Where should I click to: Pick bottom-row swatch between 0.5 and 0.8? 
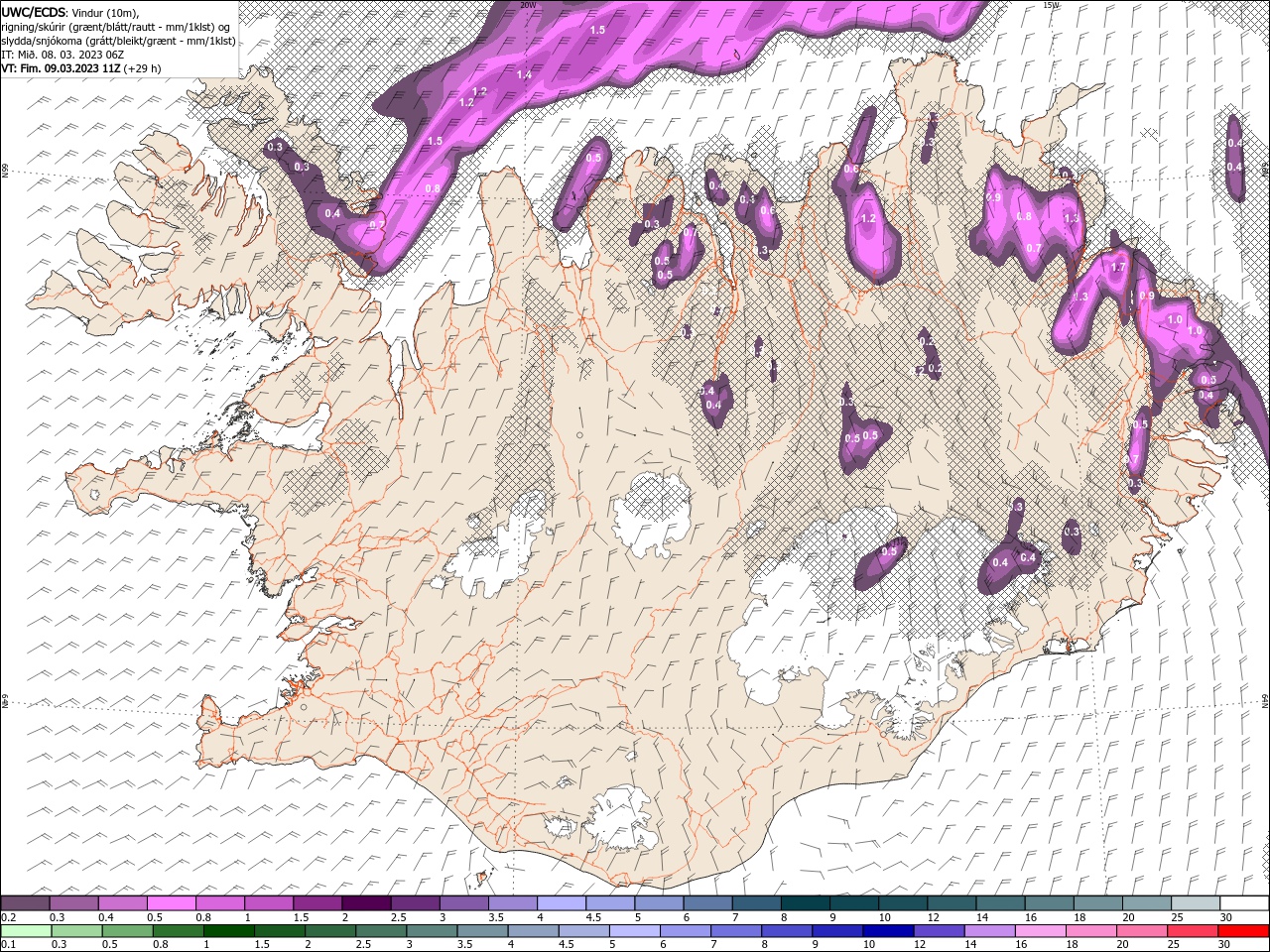(x=129, y=930)
